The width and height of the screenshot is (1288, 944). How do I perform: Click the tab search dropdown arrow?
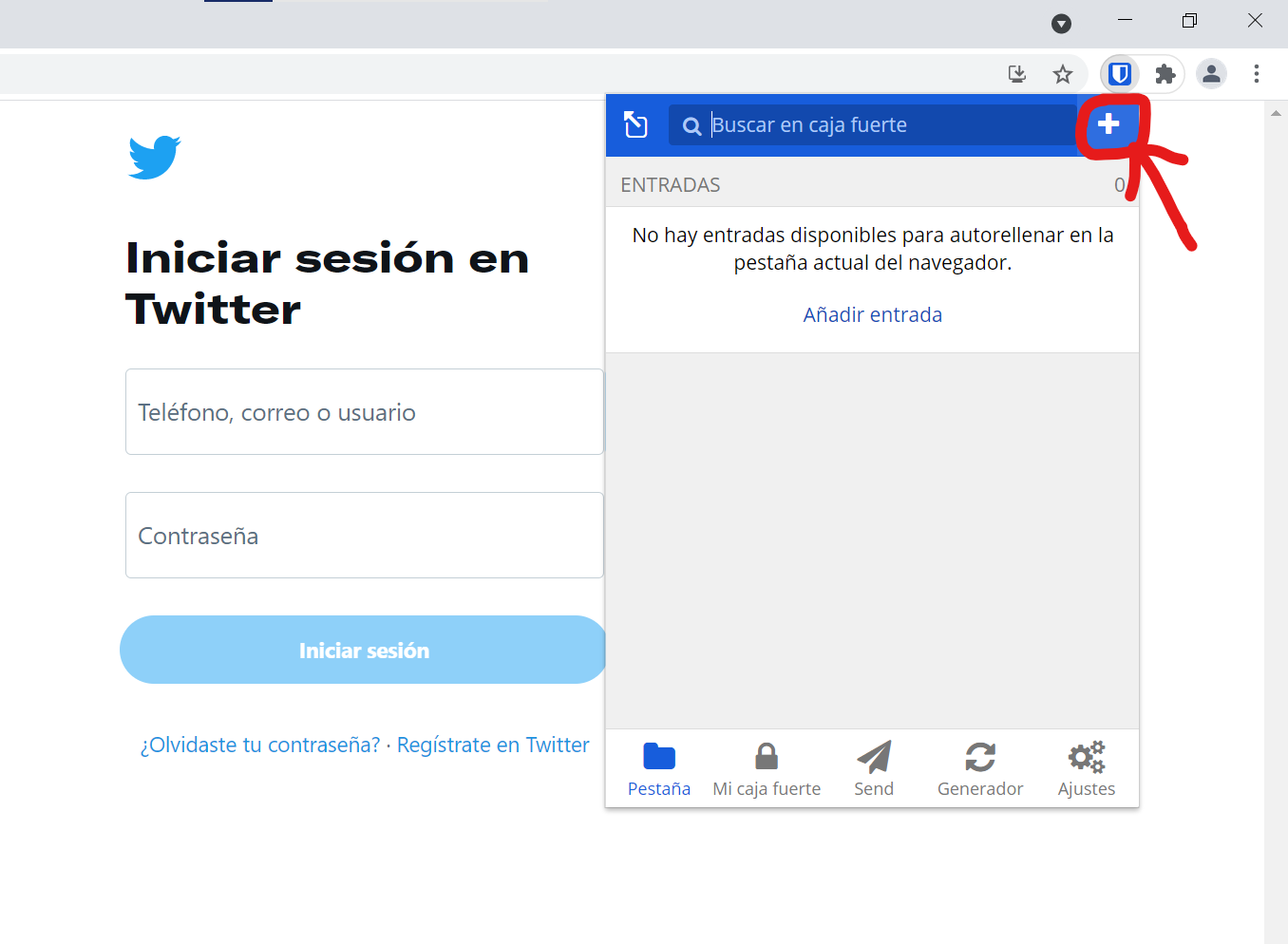click(1062, 24)
